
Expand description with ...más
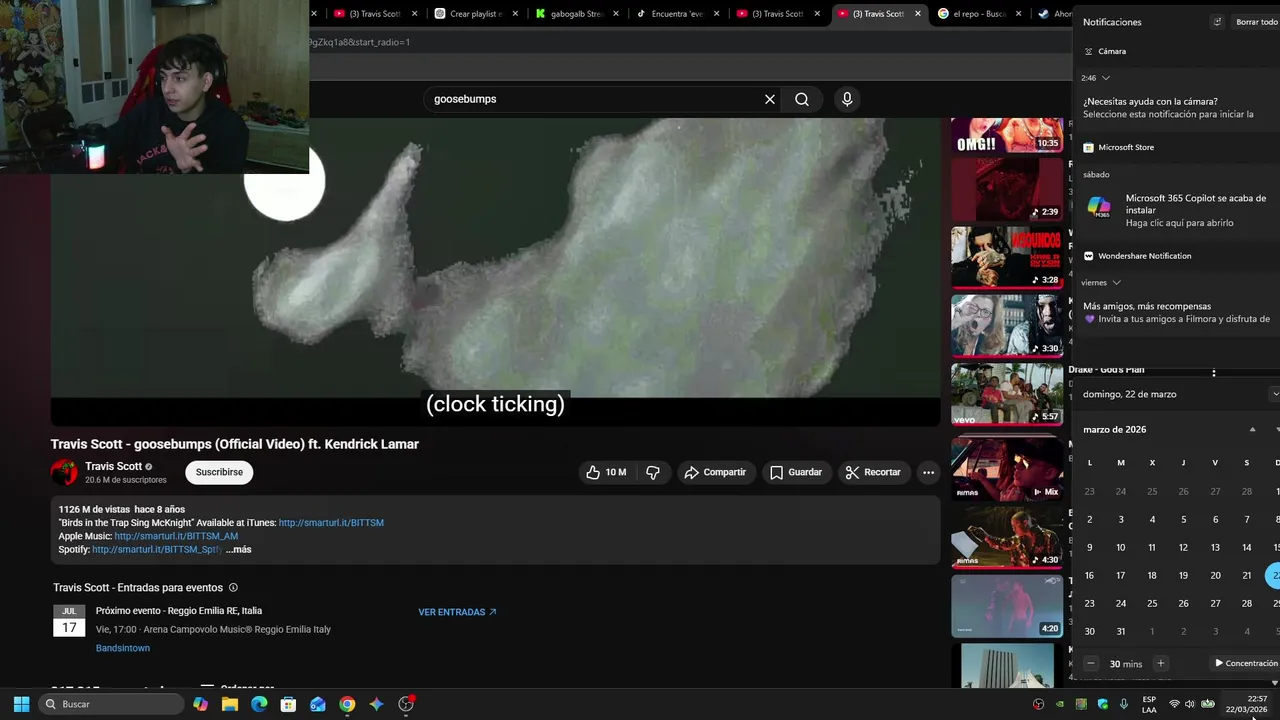pyautogui.click(x=238, y=549)
